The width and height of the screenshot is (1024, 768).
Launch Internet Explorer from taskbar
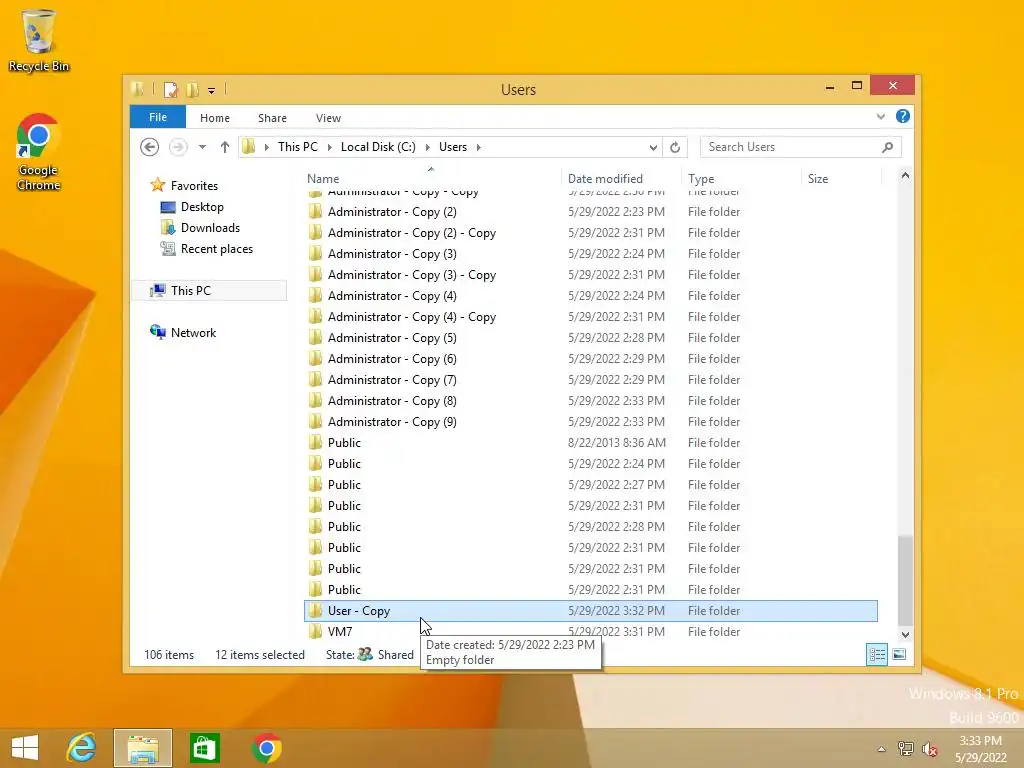[81, 748]
